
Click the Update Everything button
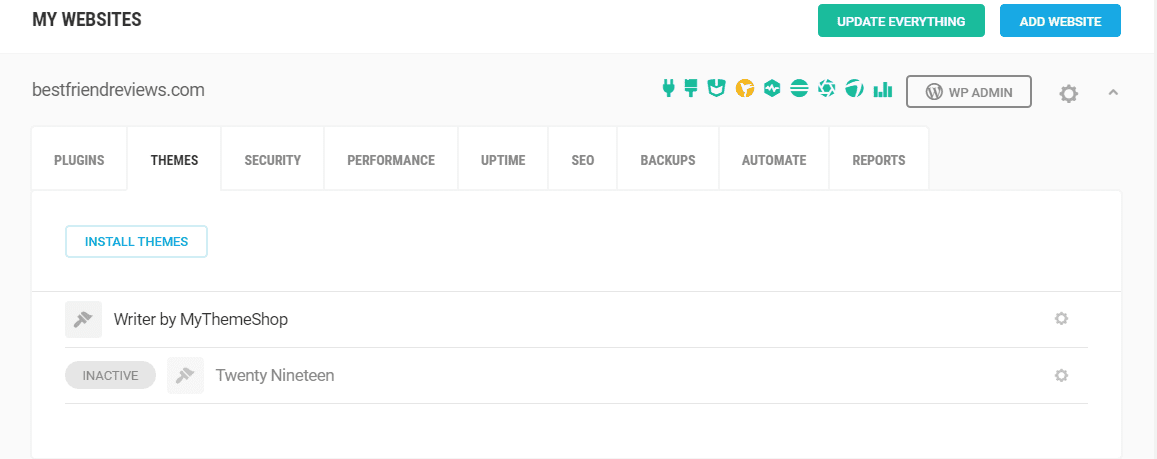(x=901, y=21)
